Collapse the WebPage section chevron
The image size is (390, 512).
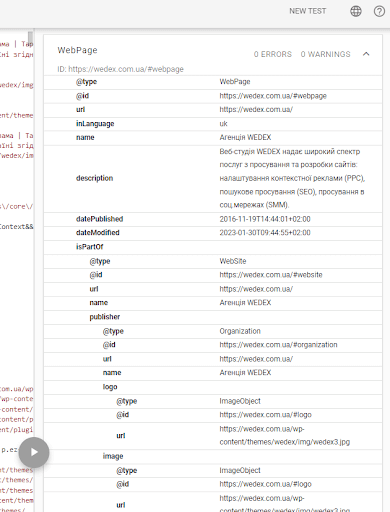click(366, 54)
